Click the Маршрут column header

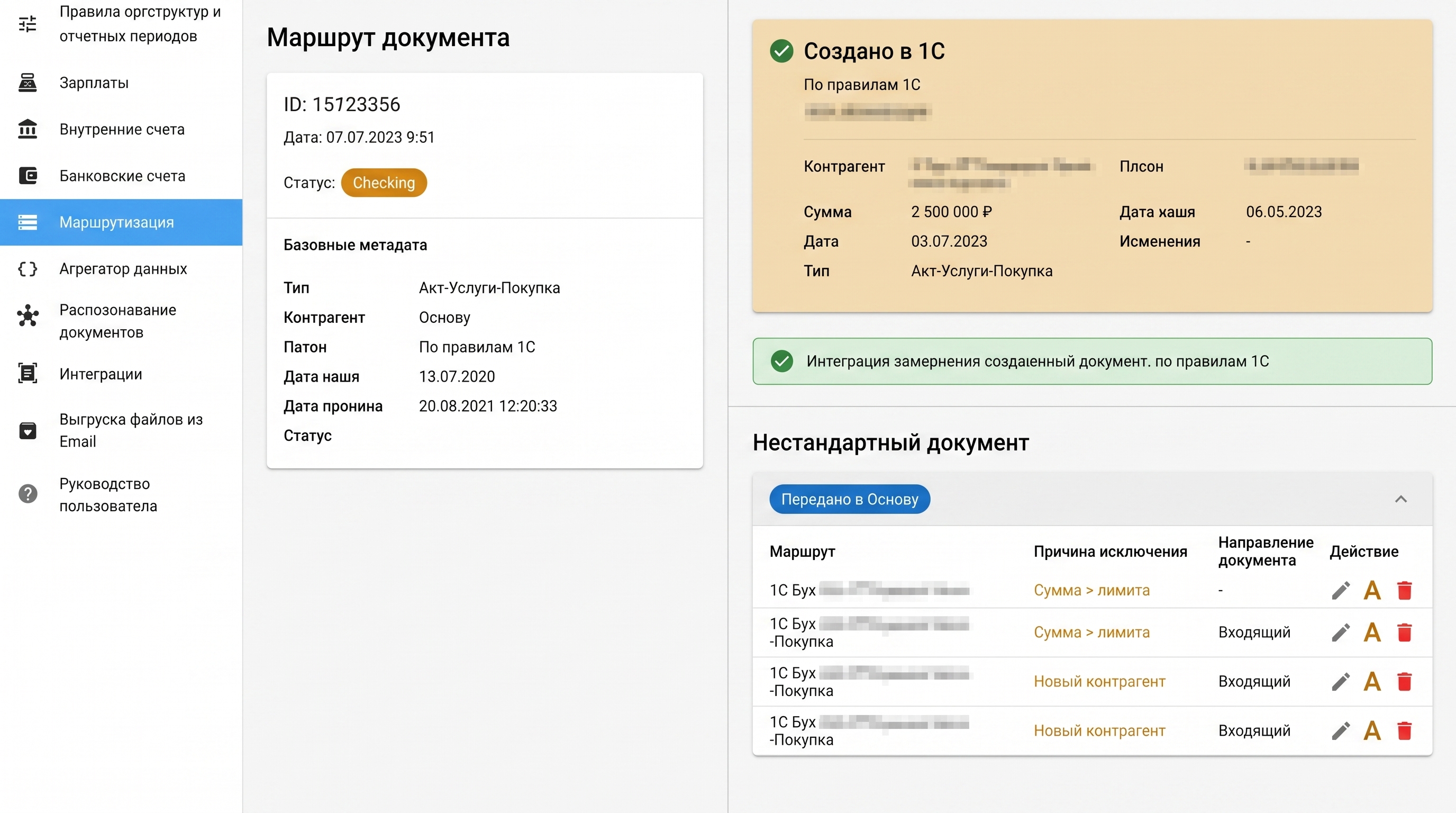802,551
